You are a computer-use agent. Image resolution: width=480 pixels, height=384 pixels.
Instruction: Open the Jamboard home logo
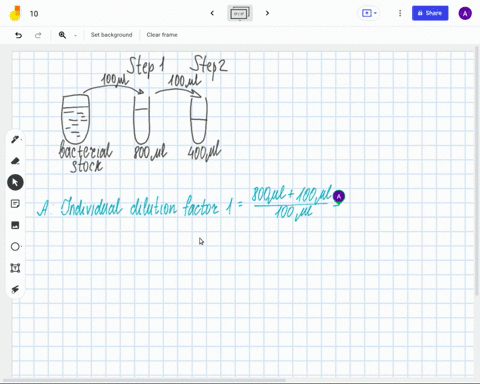click(15, 13)
